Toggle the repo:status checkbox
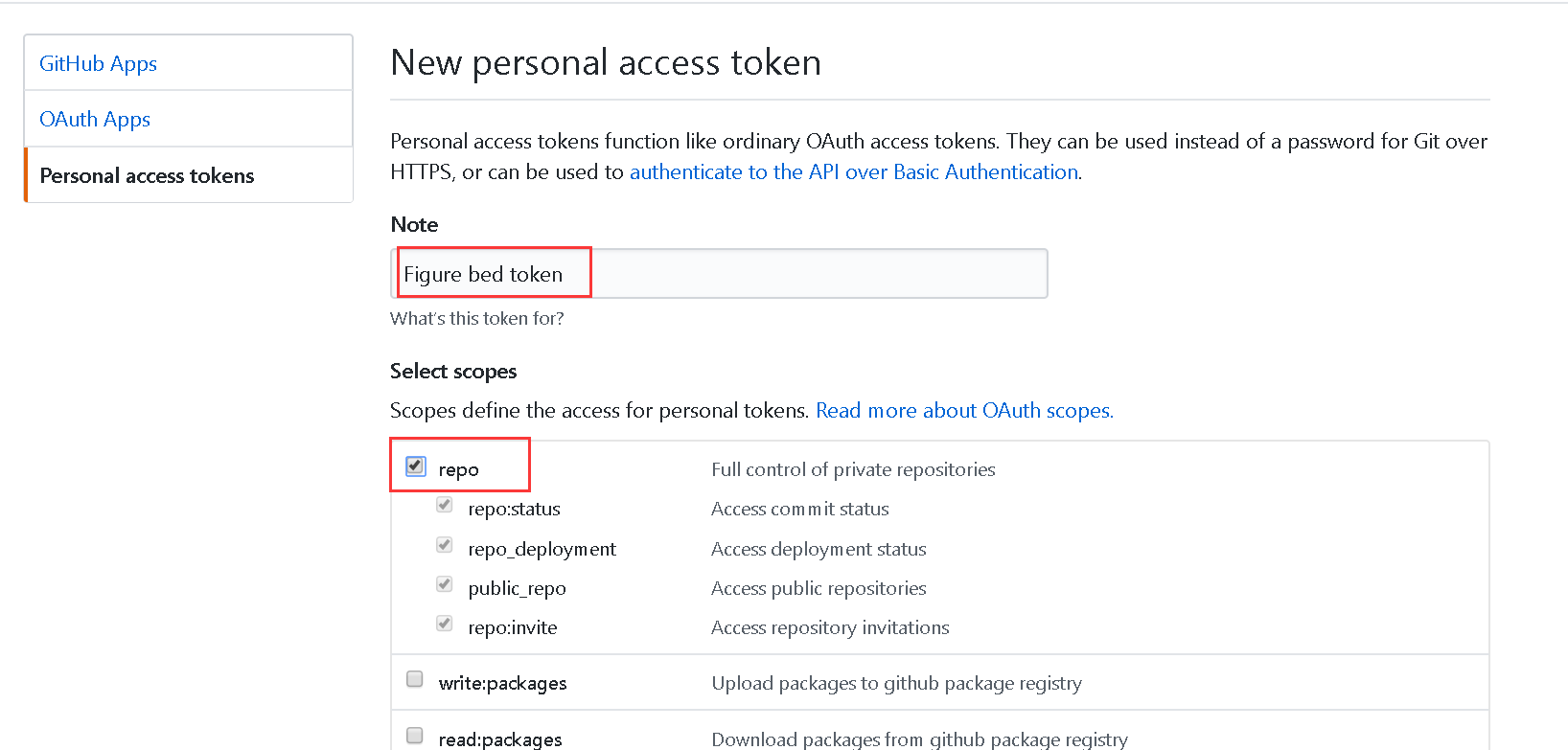Screen dimensions: 1568x750 point(445,505)
